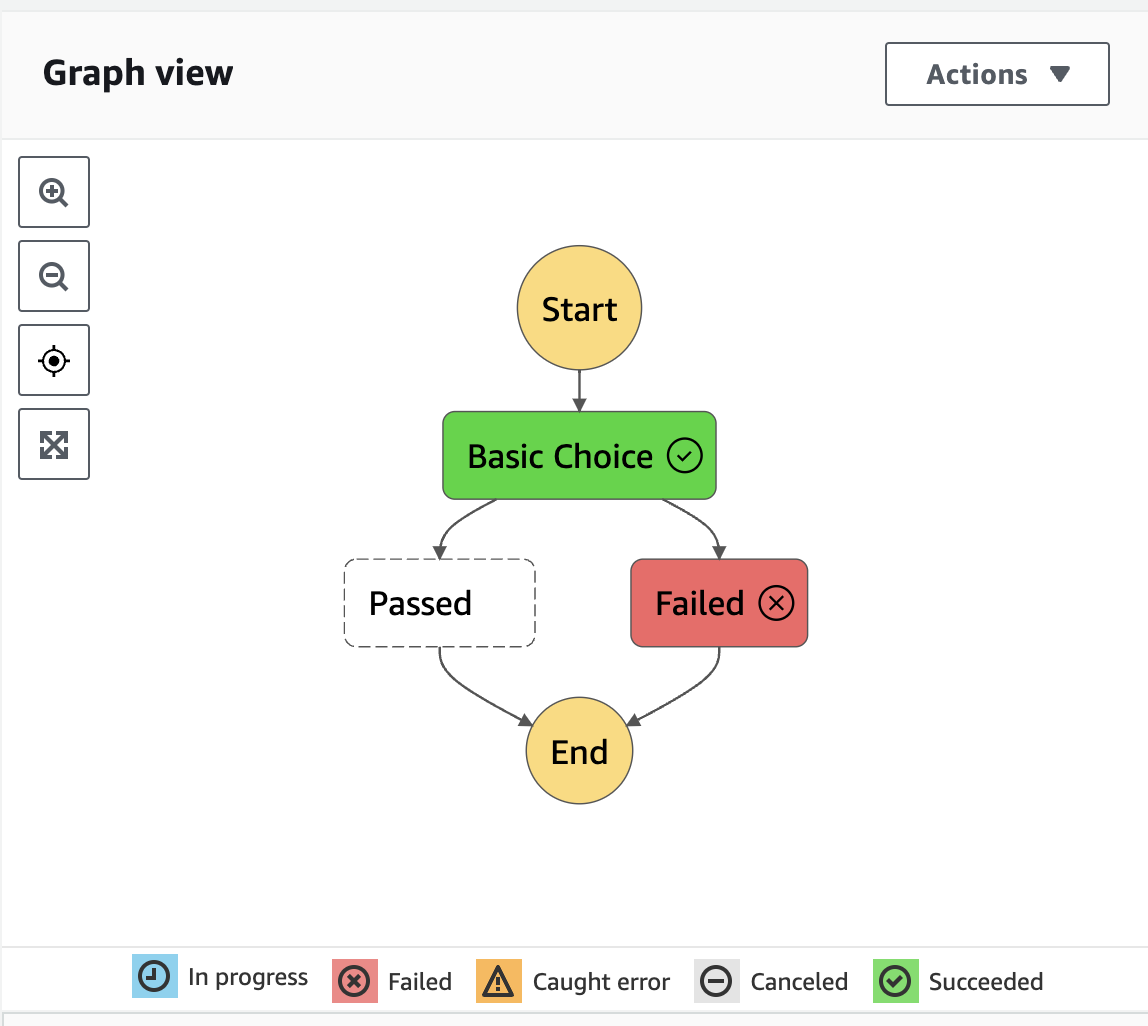Click the Canceled minus legend icon
The image size is (1148, 1026).
[716, 981]
